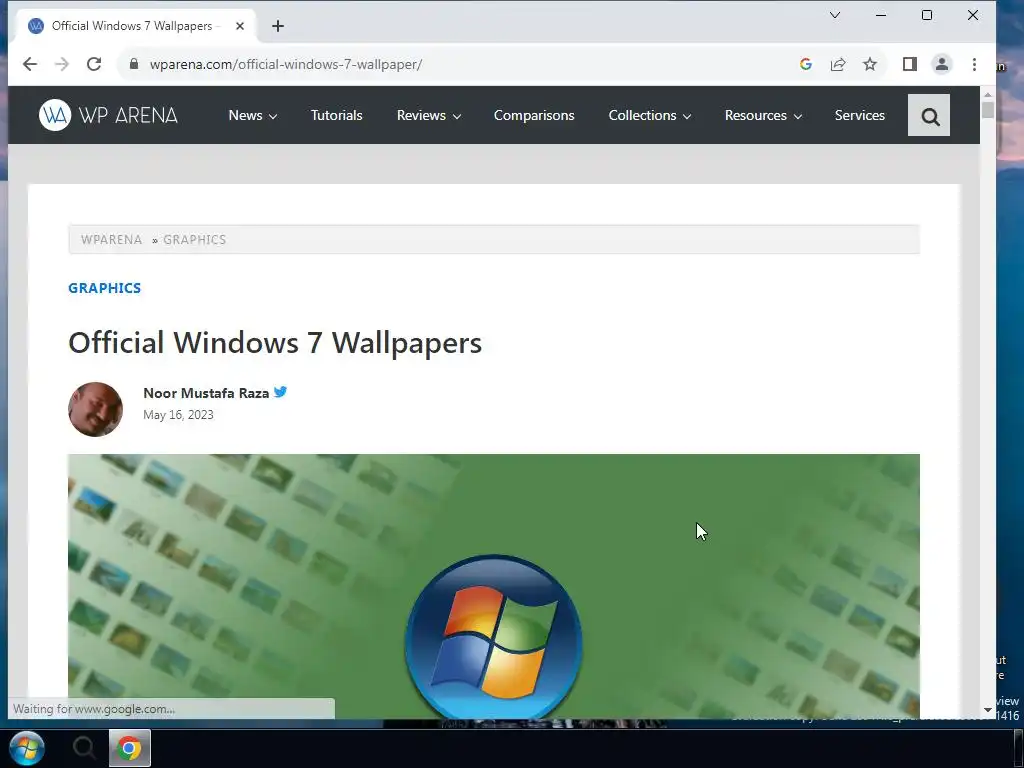Viewport: 1024px width, 768px height.
Task: Open the Services menu item
Action: click(x=859, y=115)
